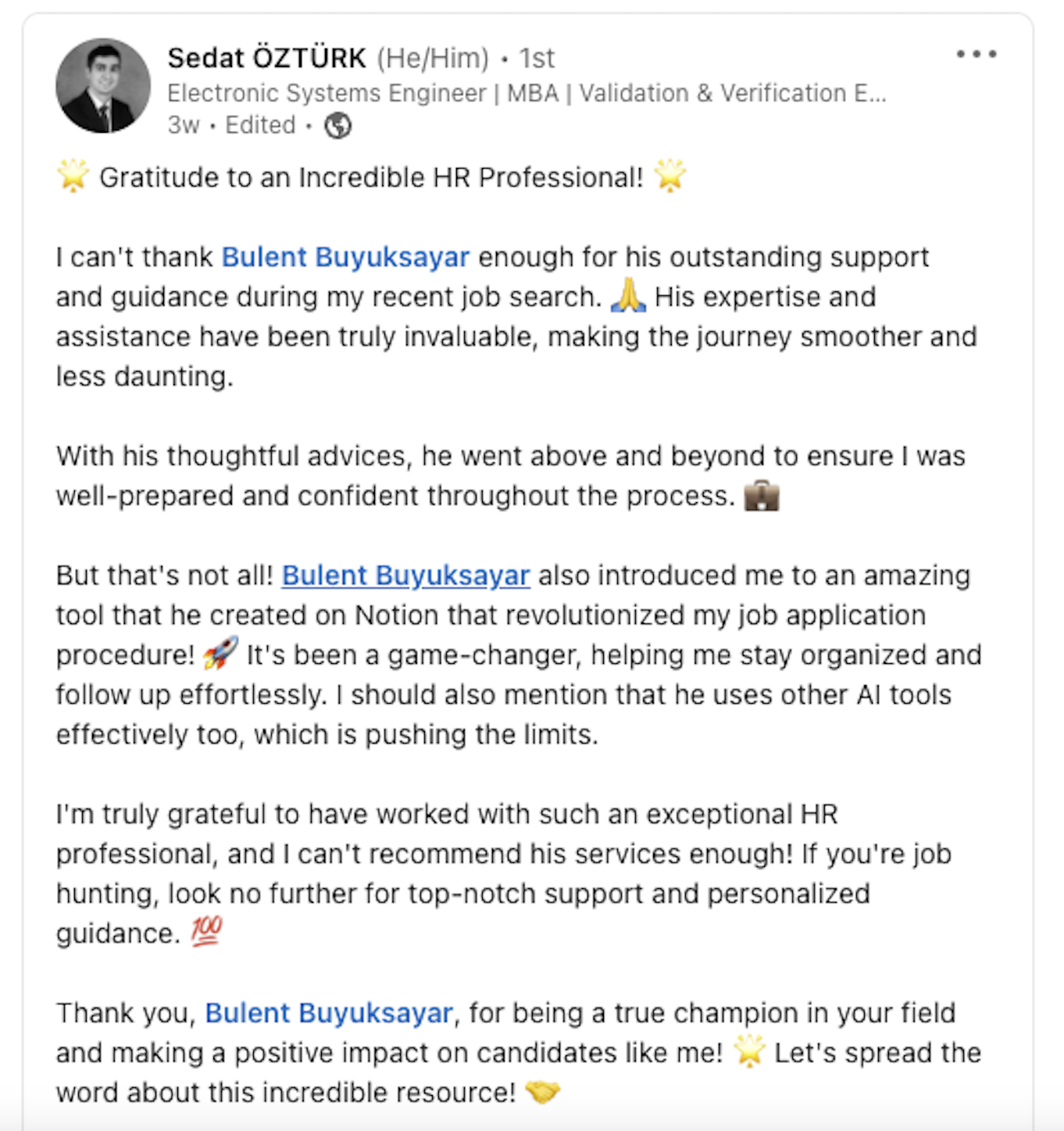1064x1131 pixels.
Task: Click the star emoji before "Gratitude"
Action: coord(73,176)
